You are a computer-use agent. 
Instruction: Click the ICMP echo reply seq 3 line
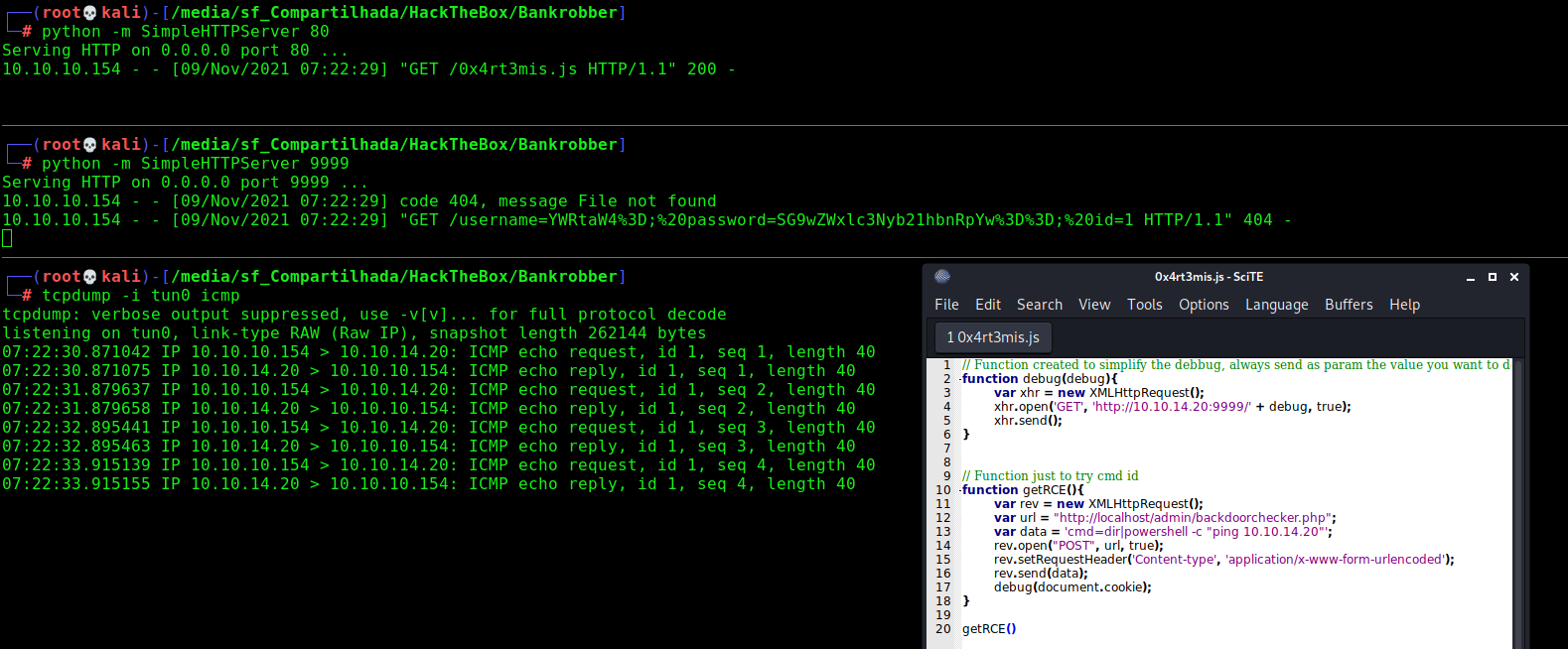(x=429, y=447)
